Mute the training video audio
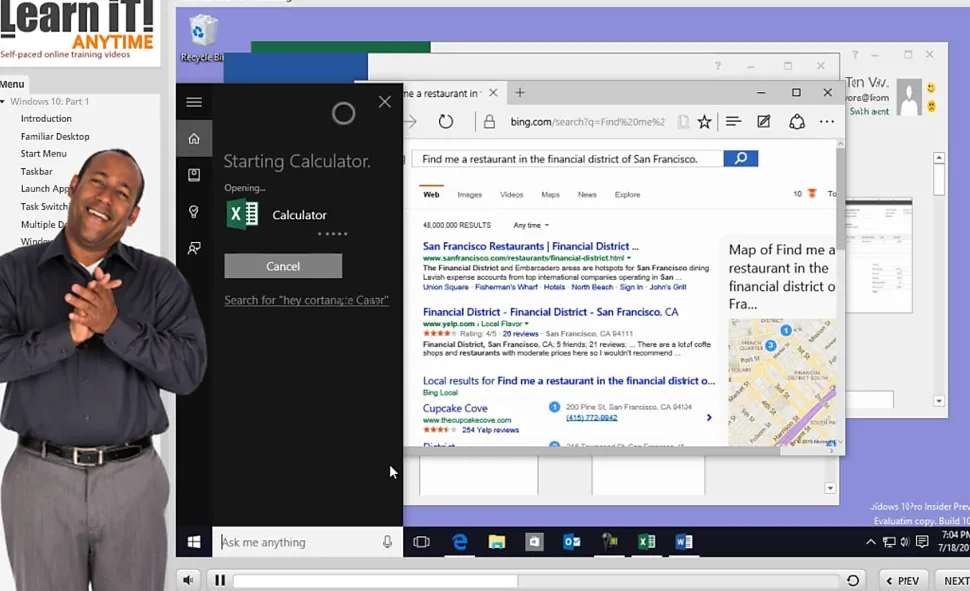The height and width of the screenshot is (591, 970). pyautogui.click(x=188, y=580)
